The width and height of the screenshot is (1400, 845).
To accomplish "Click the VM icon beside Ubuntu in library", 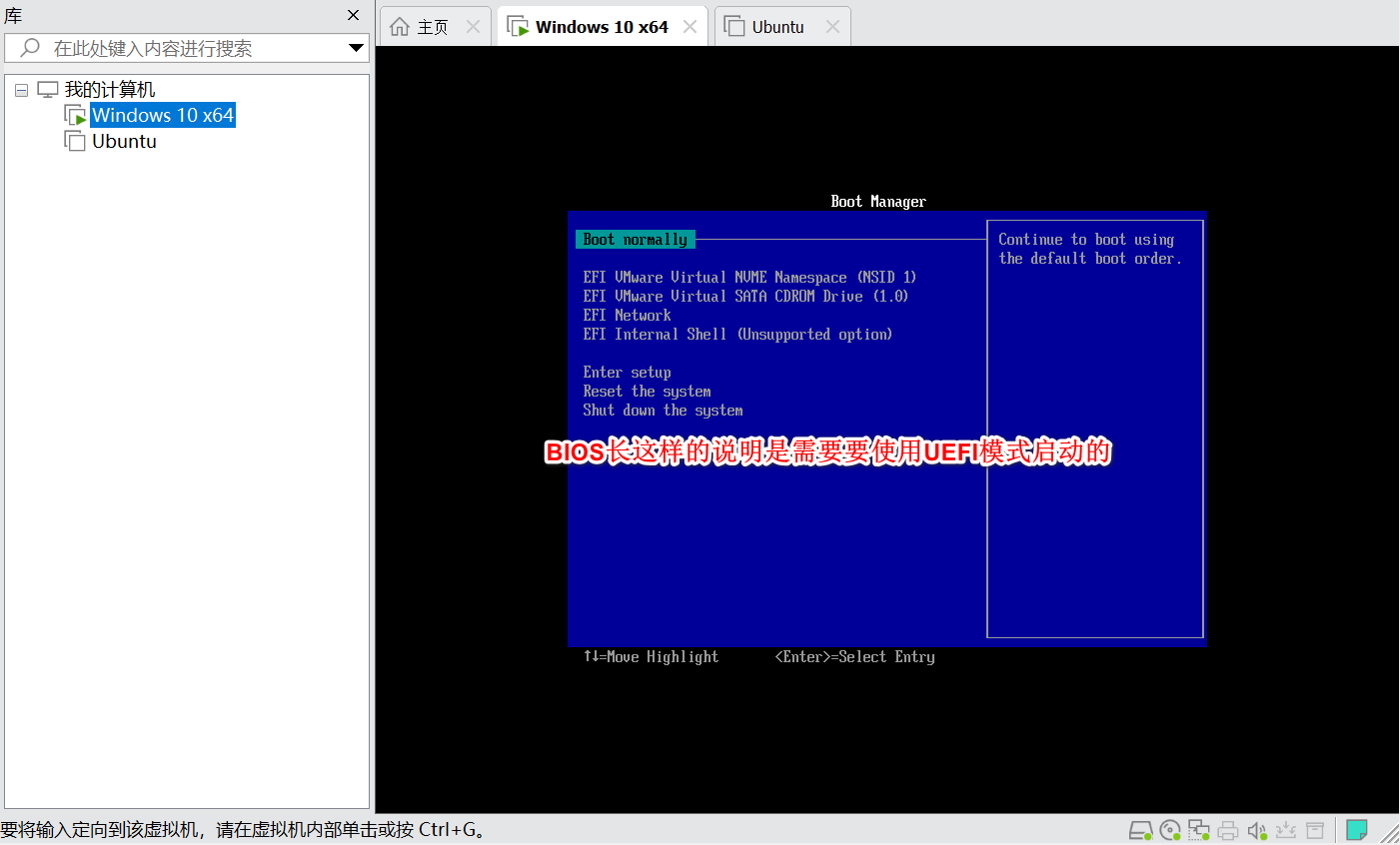I will 75,141.
